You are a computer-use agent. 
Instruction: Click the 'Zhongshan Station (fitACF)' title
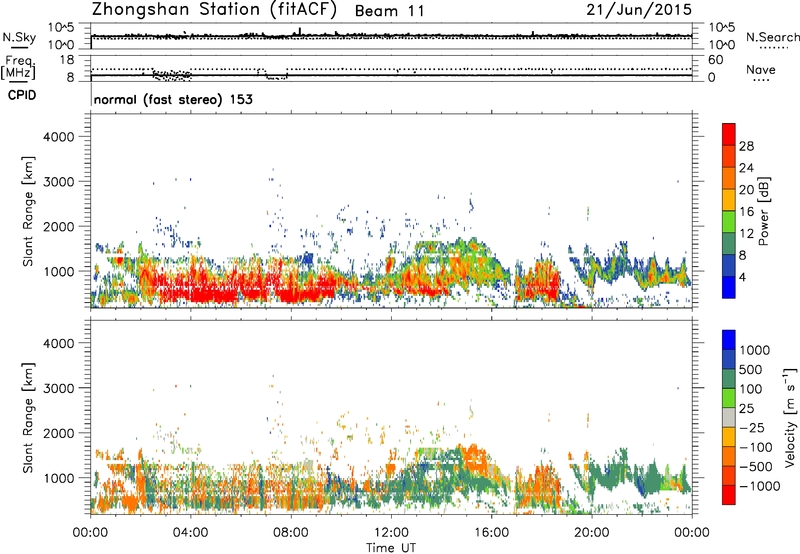(x=214, y=10)
